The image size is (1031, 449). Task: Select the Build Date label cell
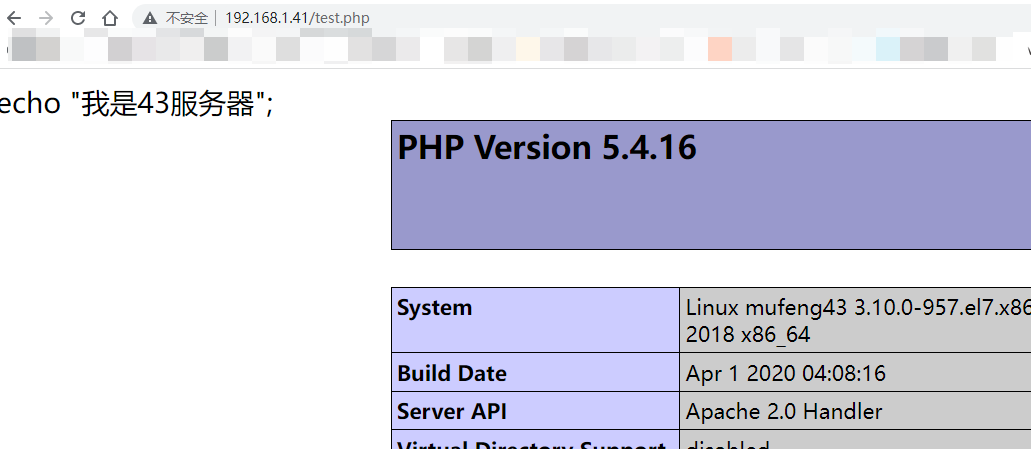[535, 373]
